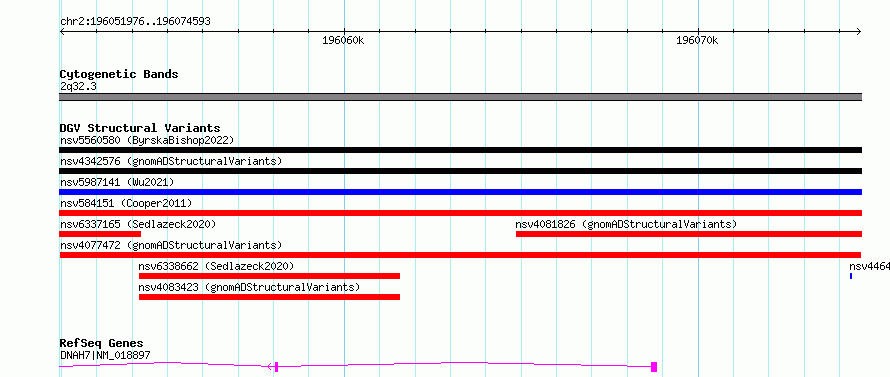This screenshot has width=890, height=377.
Task: Open variant nsv6338662 (Sedlazeck2020) label
Action: pyautogui.click(x=216, y=266)
